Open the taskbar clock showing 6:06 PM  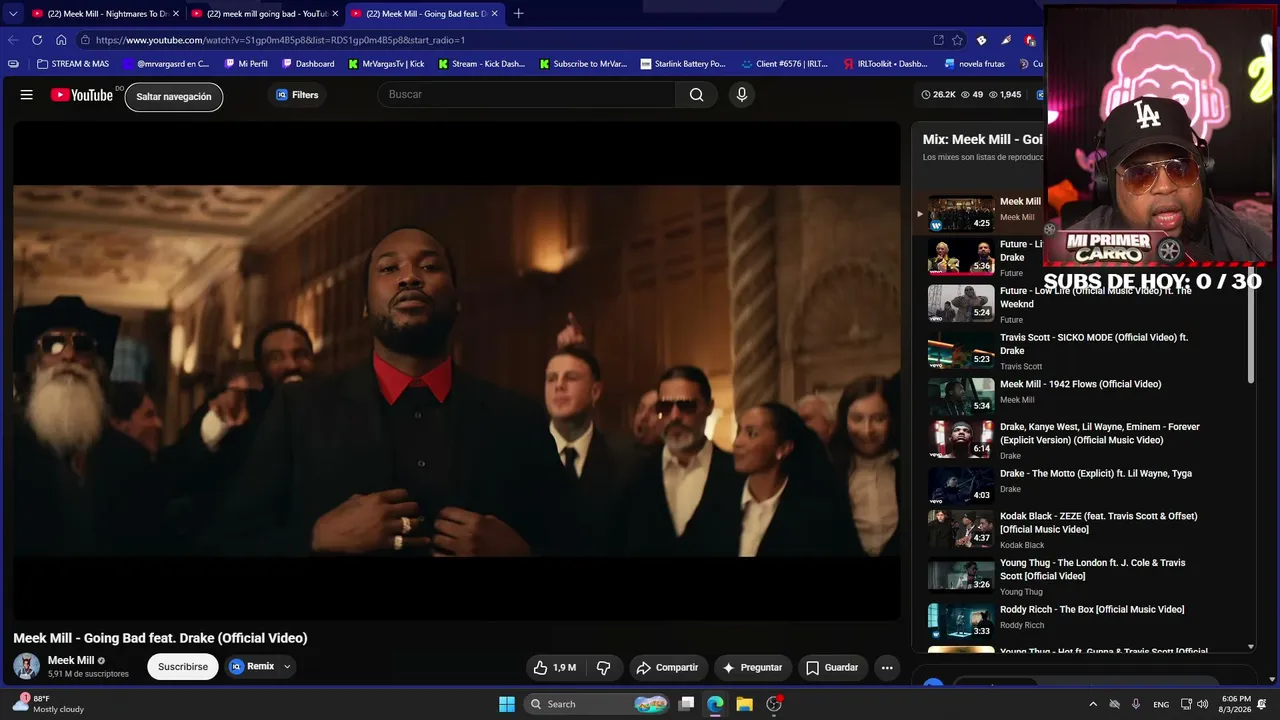click(x=1236, y=704)
